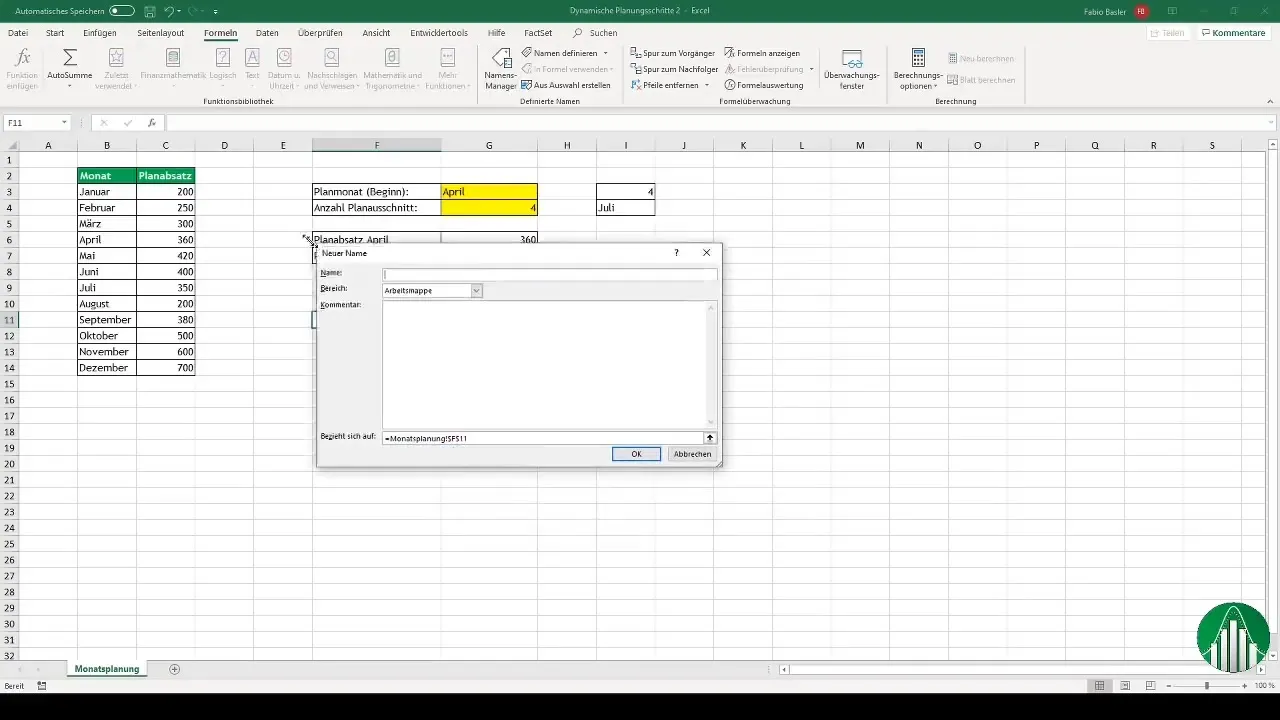This screenshot has height=720, width=1280.
Task: Confirm the dialog with OK
Action: 636,454
